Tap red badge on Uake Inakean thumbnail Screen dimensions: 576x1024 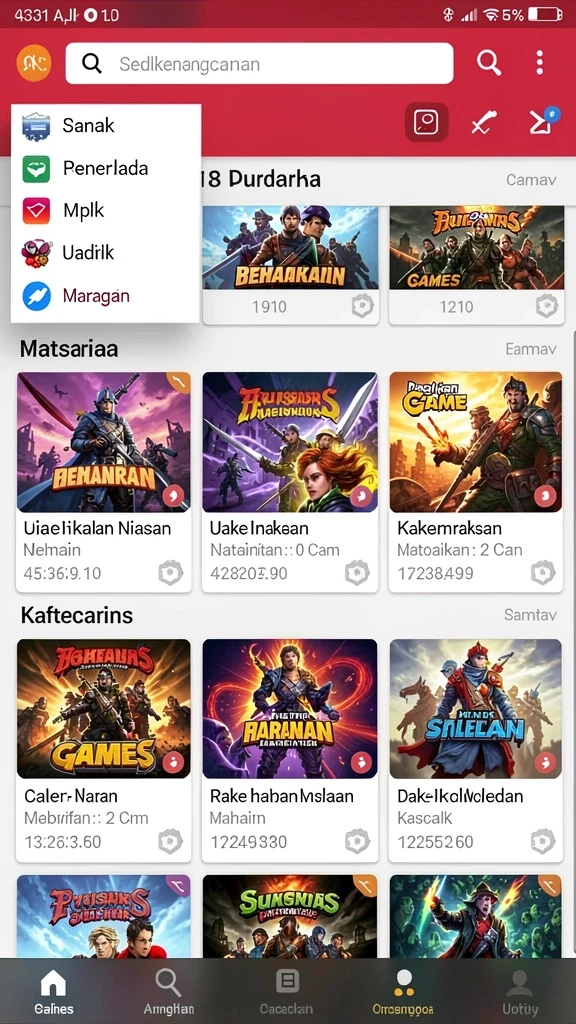tap(361, 496)
